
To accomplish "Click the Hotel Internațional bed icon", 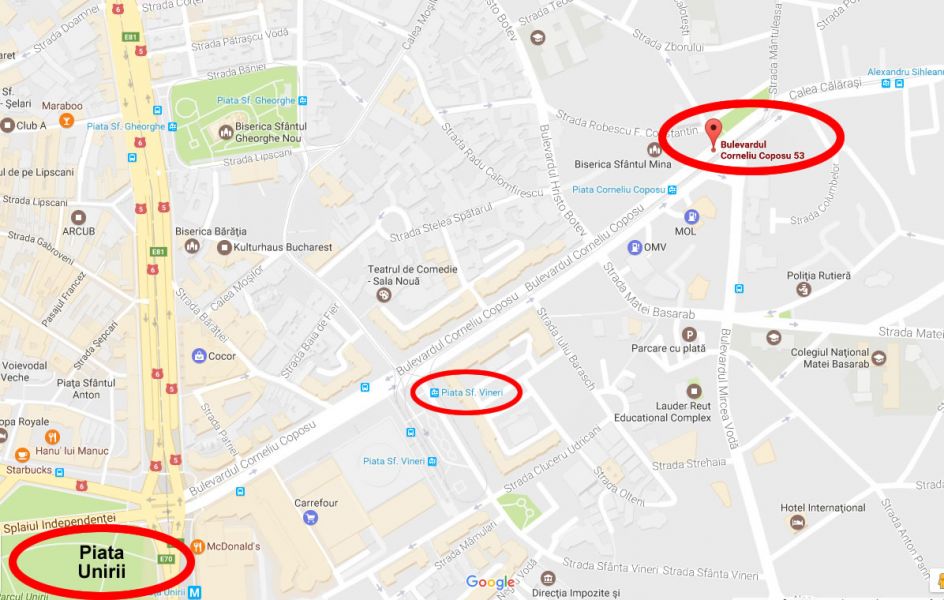I will point(798,522).
